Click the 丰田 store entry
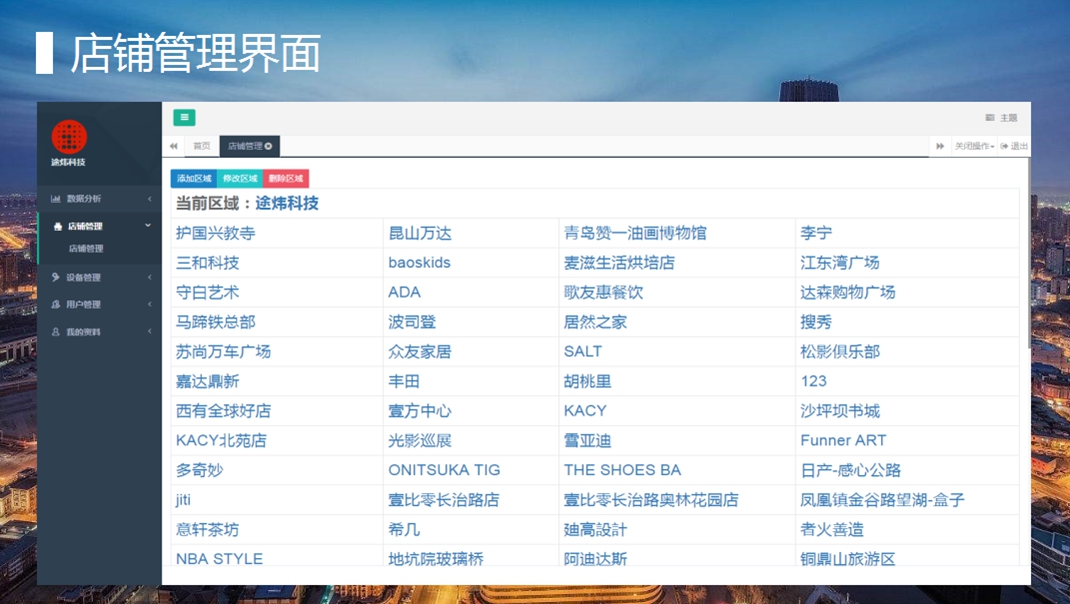 404,382
